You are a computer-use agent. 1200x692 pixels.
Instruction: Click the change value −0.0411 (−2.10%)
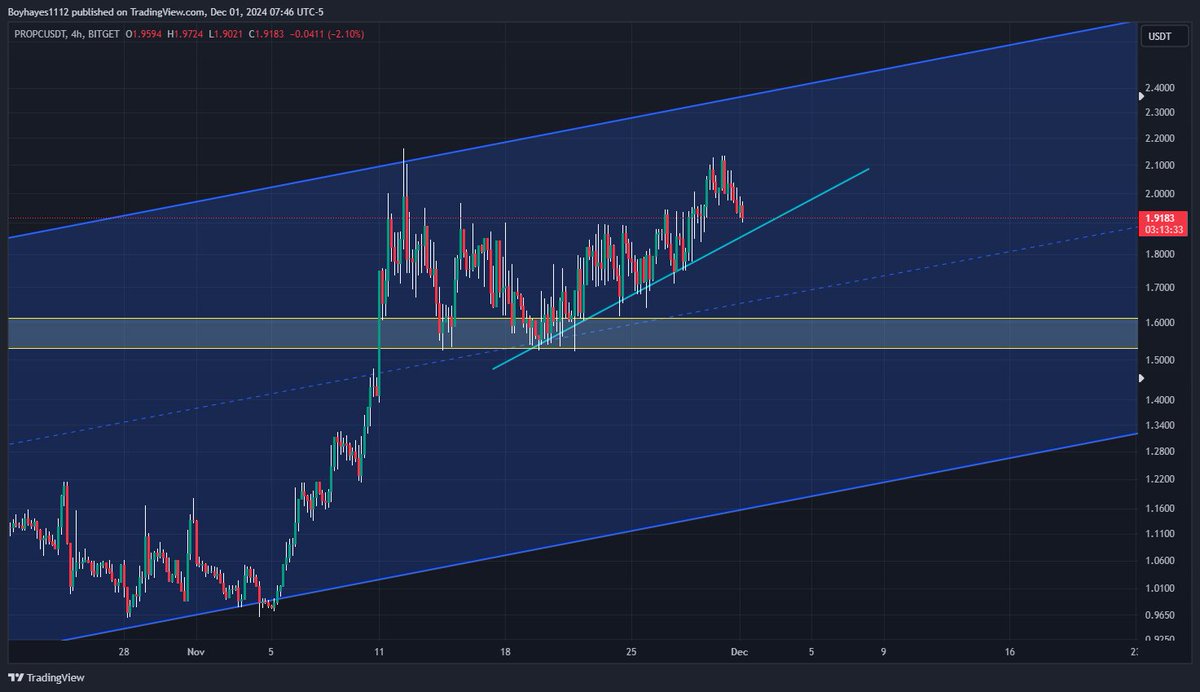(x=328, y=34)
